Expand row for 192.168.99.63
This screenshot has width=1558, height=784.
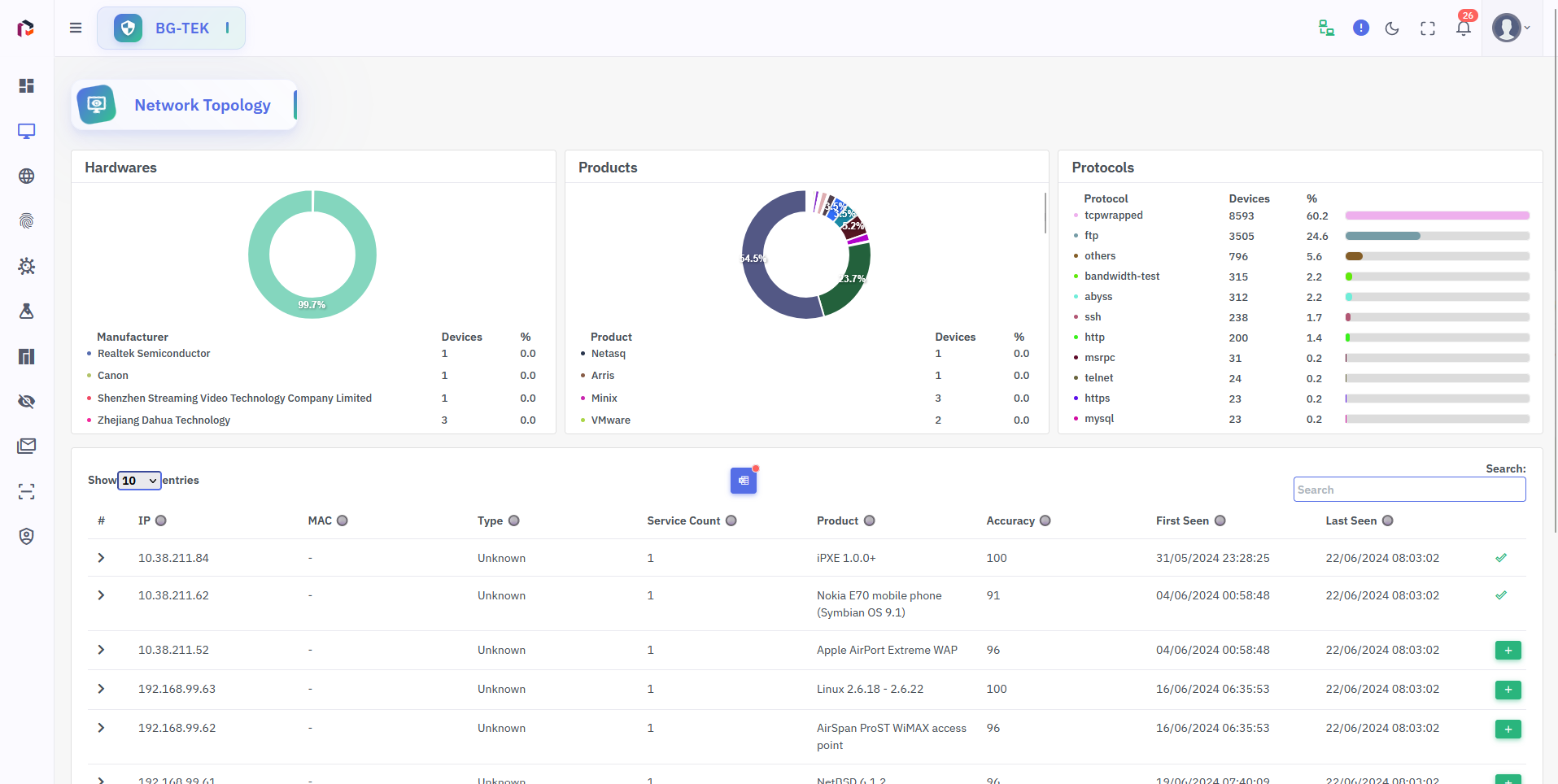101,689
